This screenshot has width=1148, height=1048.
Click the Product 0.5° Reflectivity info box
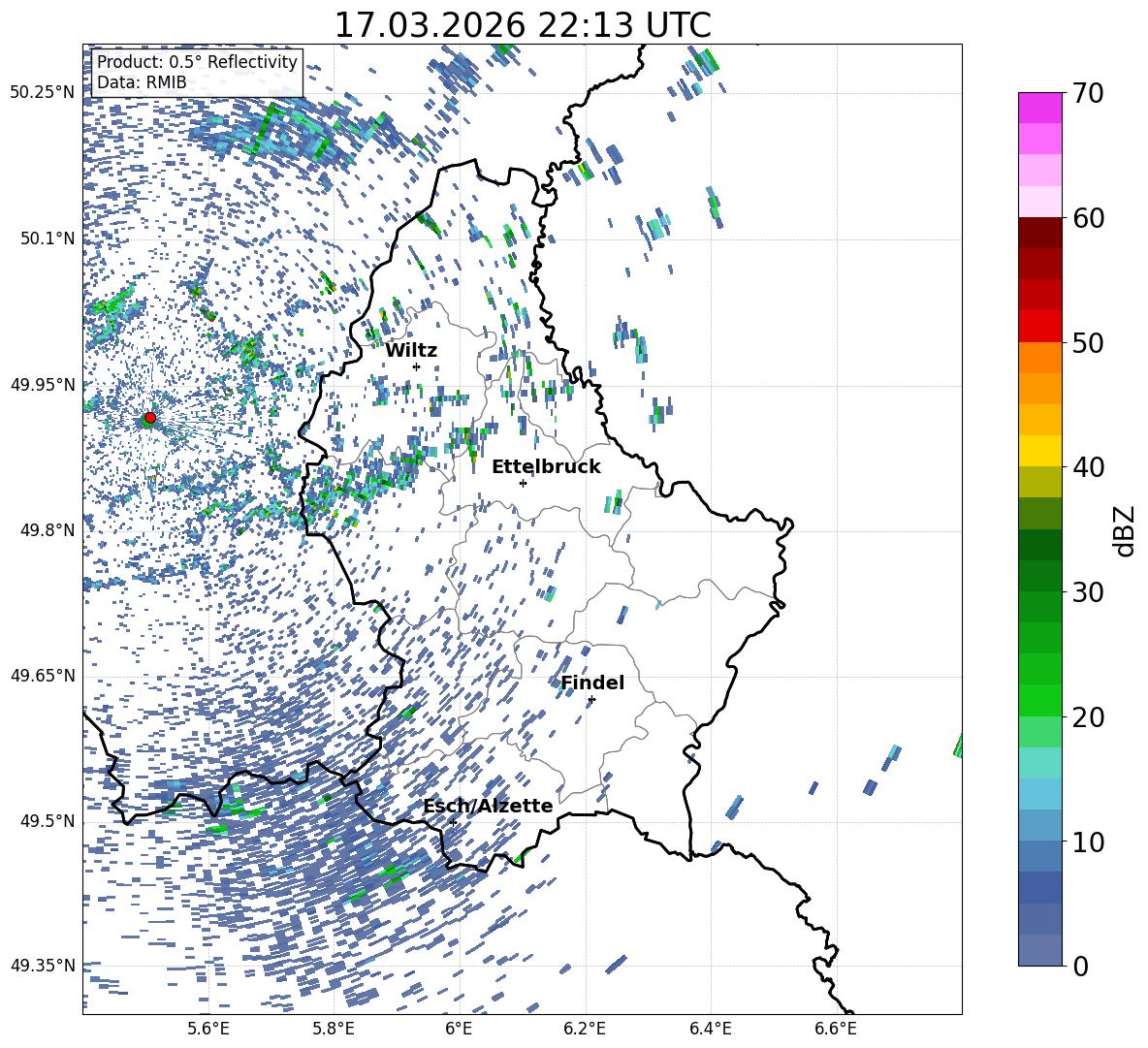click(197, 72)
